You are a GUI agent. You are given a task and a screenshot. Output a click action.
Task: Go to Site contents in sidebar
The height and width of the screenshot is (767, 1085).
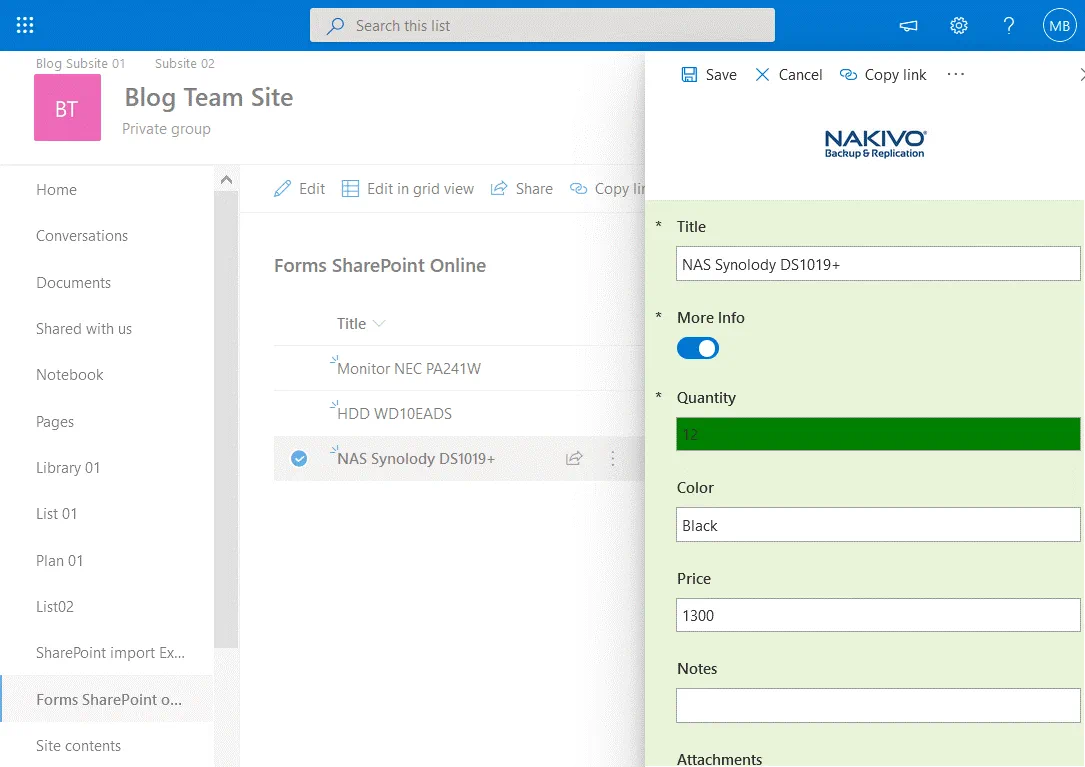tap(78, 746)
